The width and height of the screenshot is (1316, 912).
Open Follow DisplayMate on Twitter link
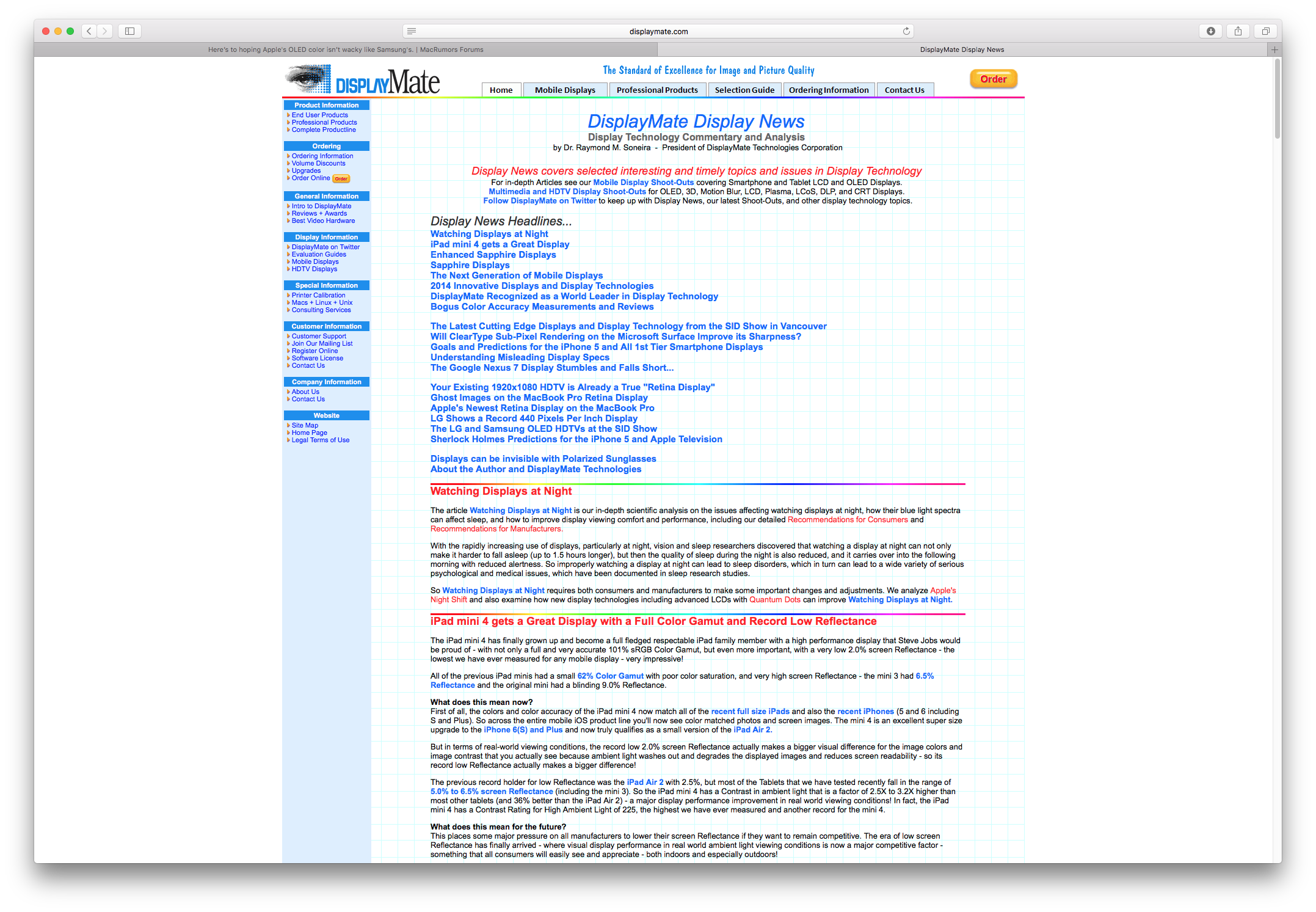point(540,200)
